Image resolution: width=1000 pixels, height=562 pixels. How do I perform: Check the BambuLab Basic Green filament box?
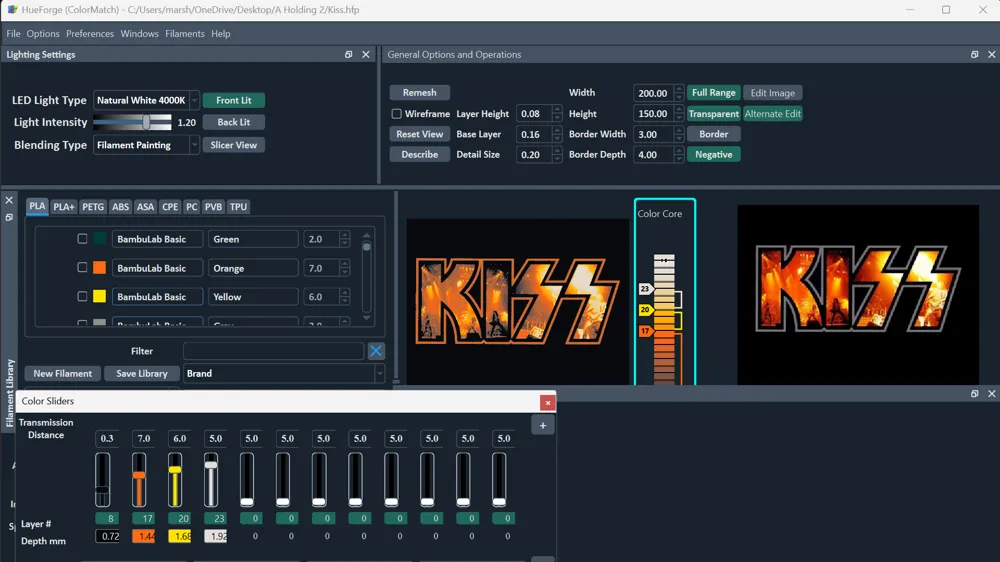pyautogui.click(x=82, y=239)
